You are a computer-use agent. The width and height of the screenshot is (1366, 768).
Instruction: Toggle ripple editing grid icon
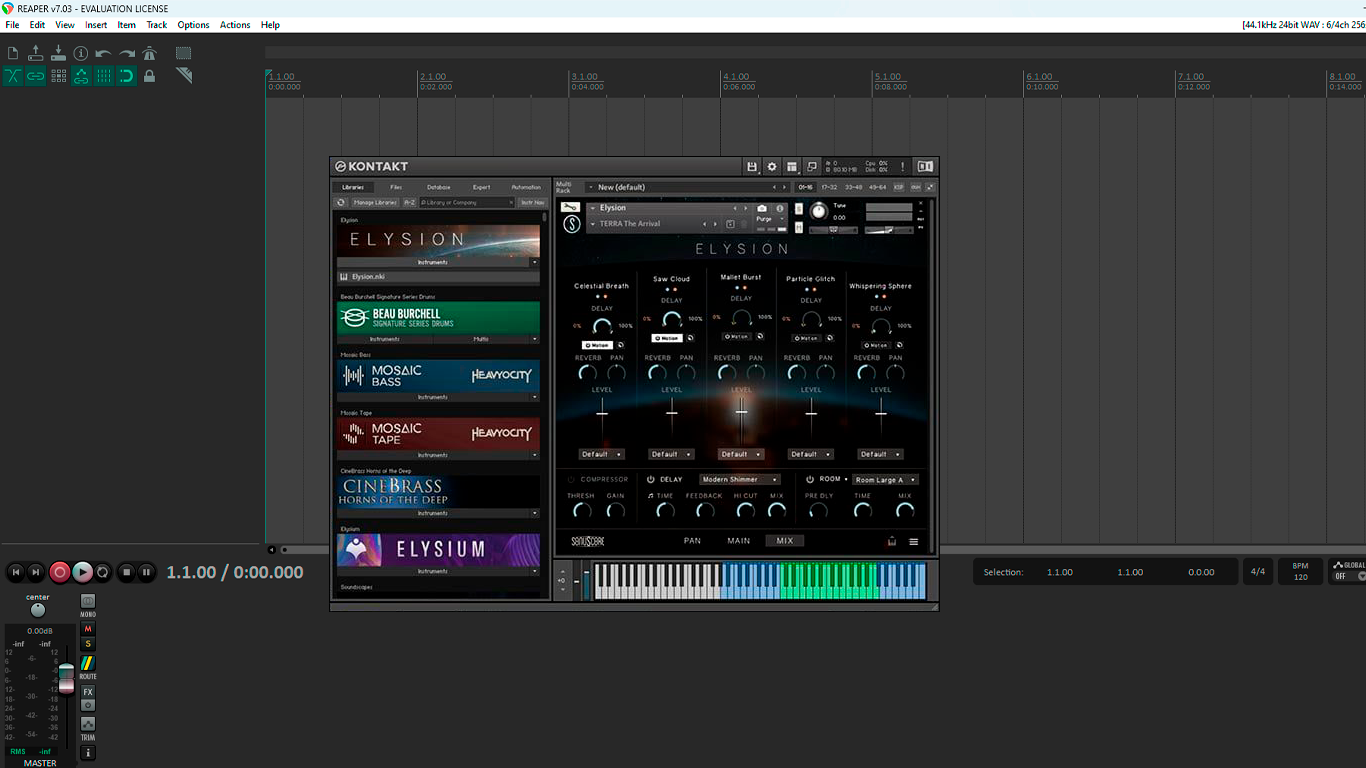58,76
